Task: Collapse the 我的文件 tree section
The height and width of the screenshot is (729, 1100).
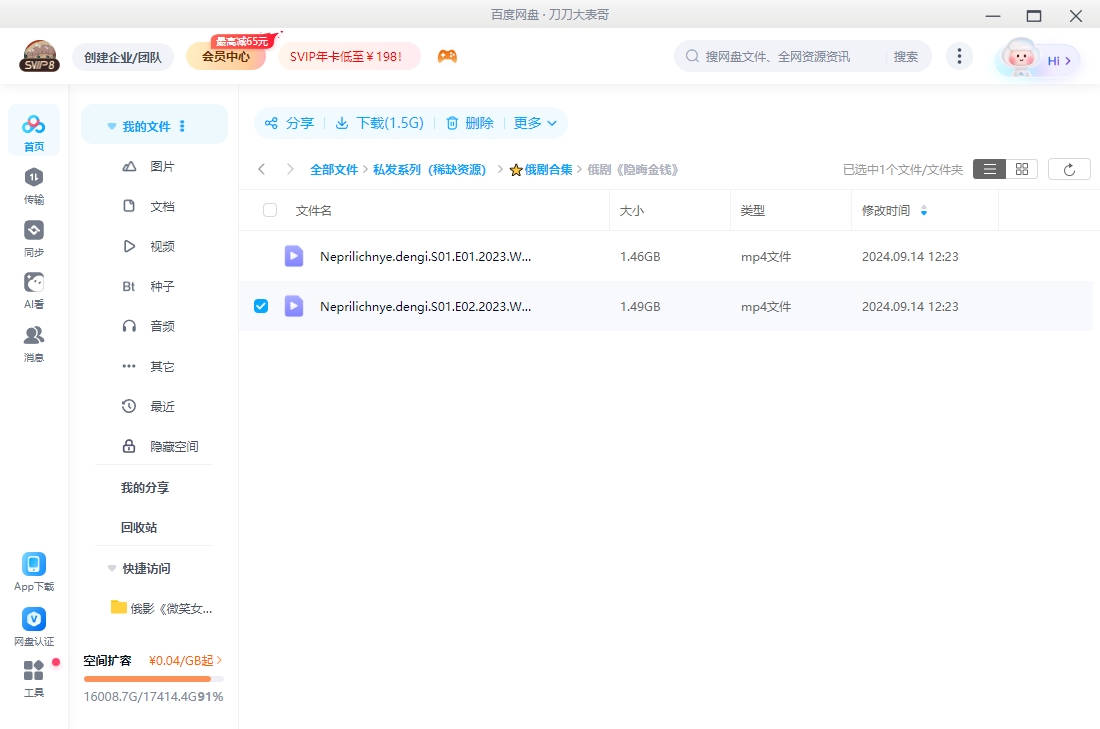Action: [x=112, y=127]
